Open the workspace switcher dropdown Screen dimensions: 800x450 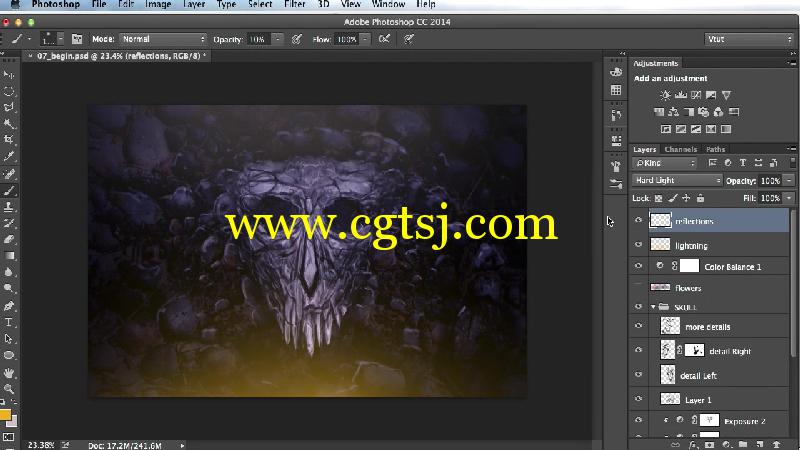(x=748, y=39)
